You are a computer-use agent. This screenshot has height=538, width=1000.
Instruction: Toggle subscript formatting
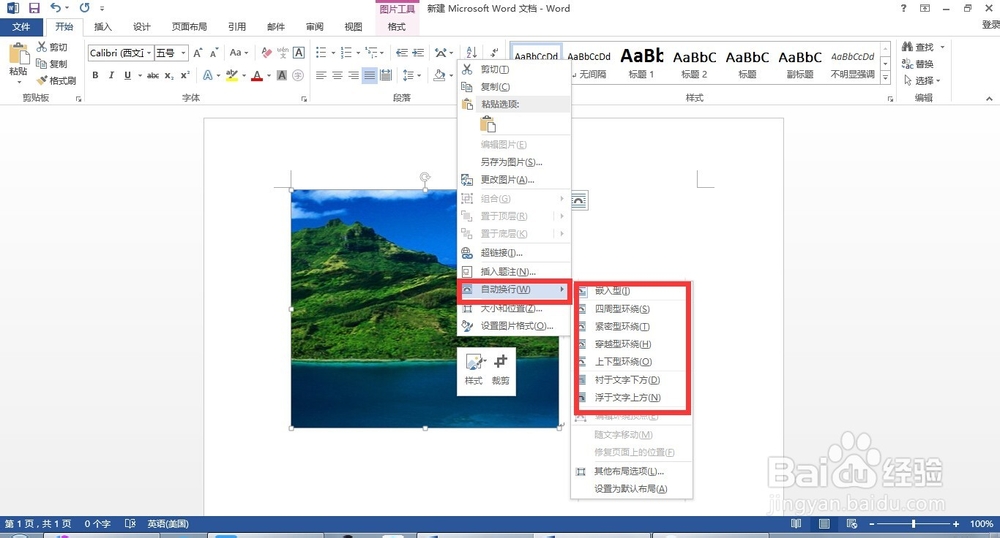[x=169, y=75]
